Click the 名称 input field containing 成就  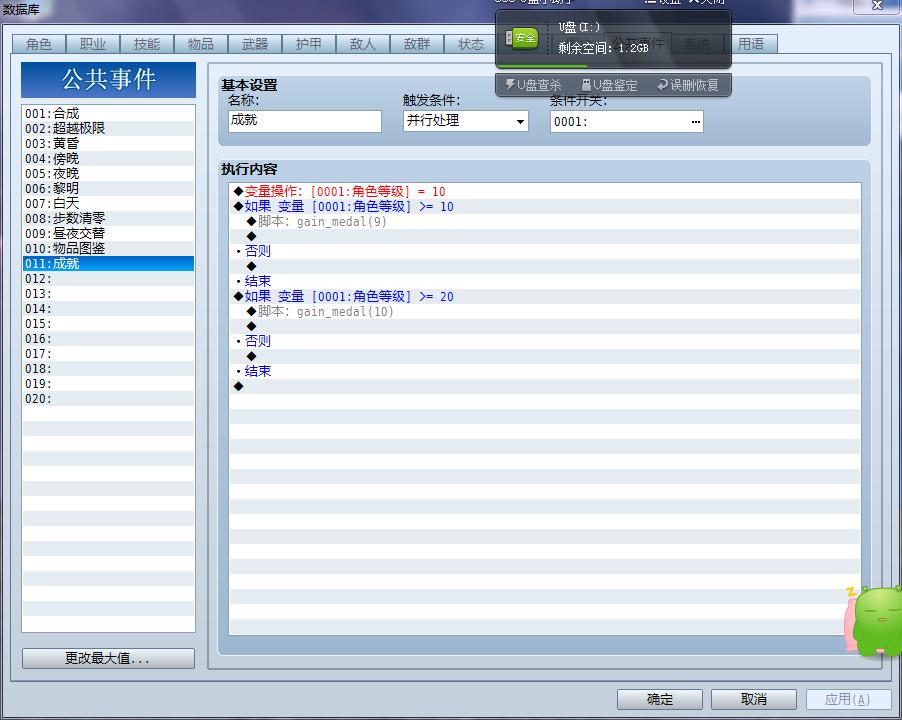[304, 121]
